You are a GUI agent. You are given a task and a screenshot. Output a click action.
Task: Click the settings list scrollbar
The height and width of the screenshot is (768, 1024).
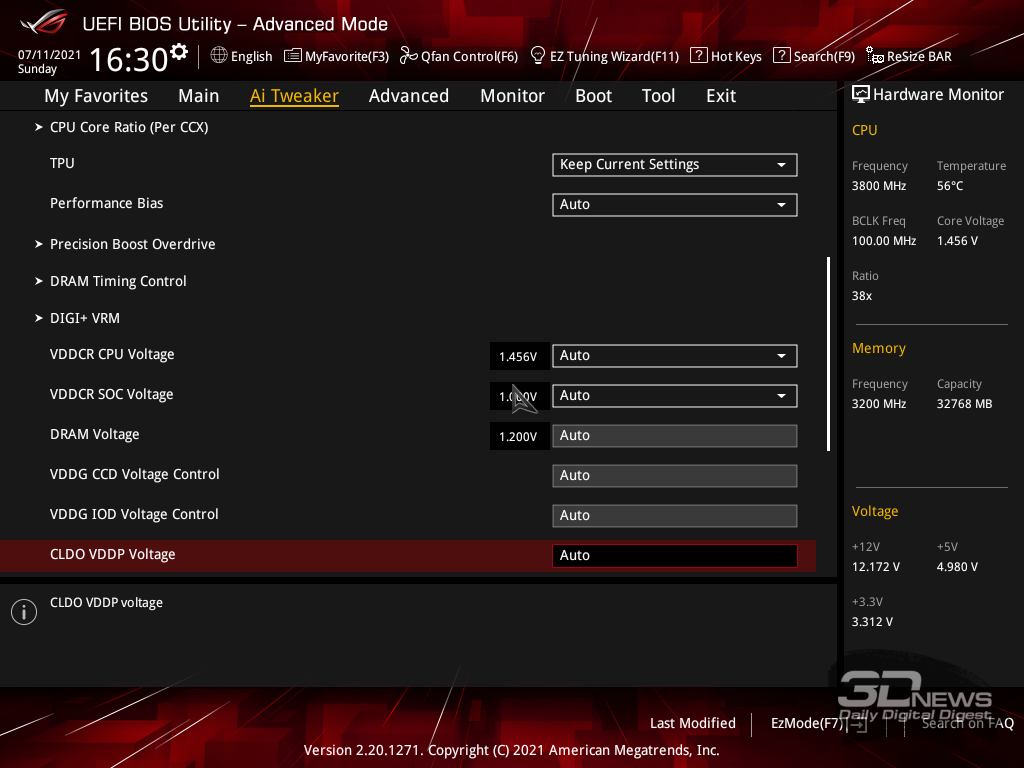[x=828, y=353]
